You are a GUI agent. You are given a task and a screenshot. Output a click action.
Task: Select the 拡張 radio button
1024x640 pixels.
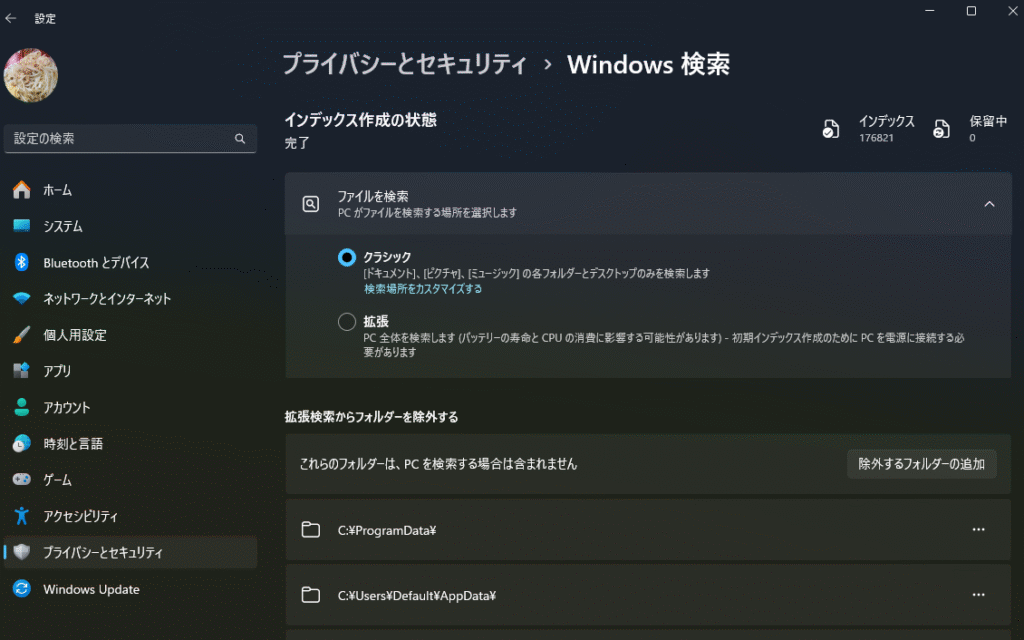click(347, 321)
